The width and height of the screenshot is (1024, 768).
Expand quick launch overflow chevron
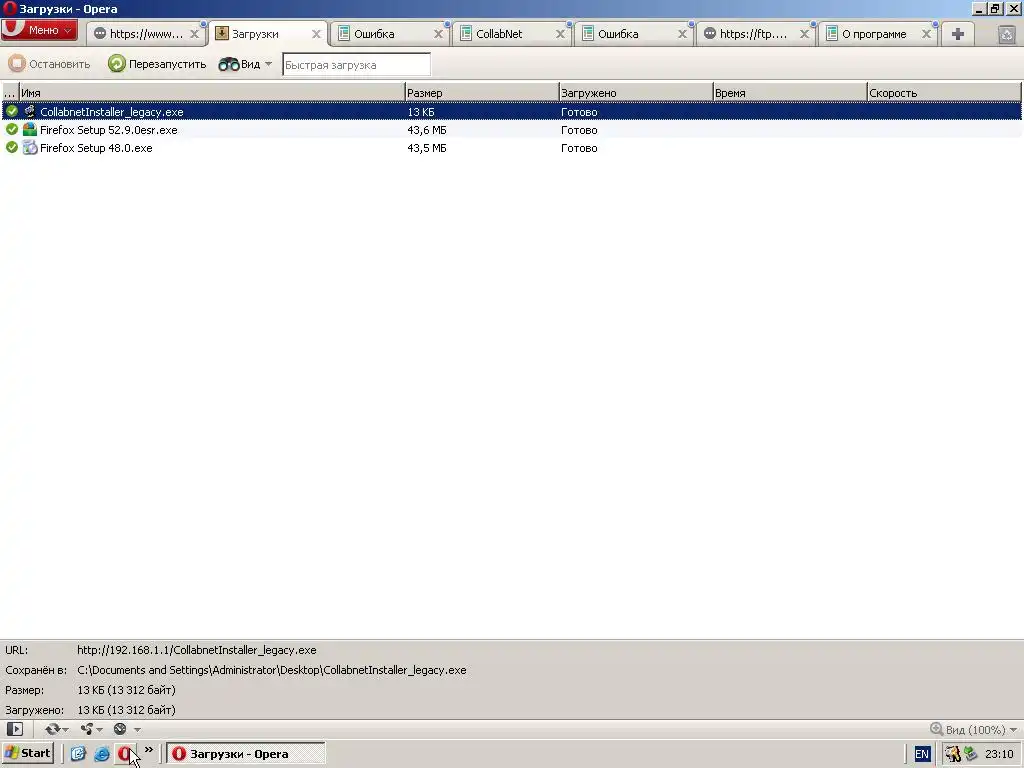[149, 750]
